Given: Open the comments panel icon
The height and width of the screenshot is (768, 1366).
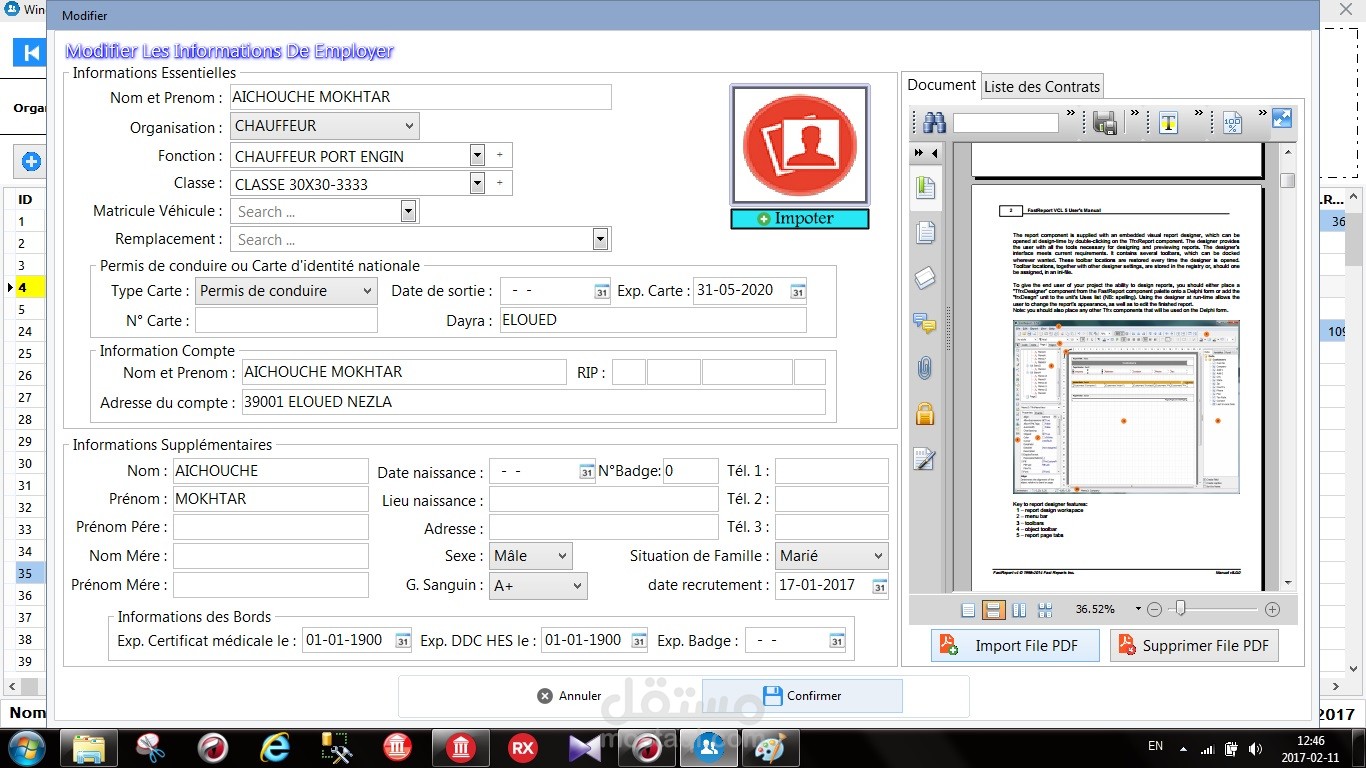Looking at the screenshot, I should [x=925, y=322].
